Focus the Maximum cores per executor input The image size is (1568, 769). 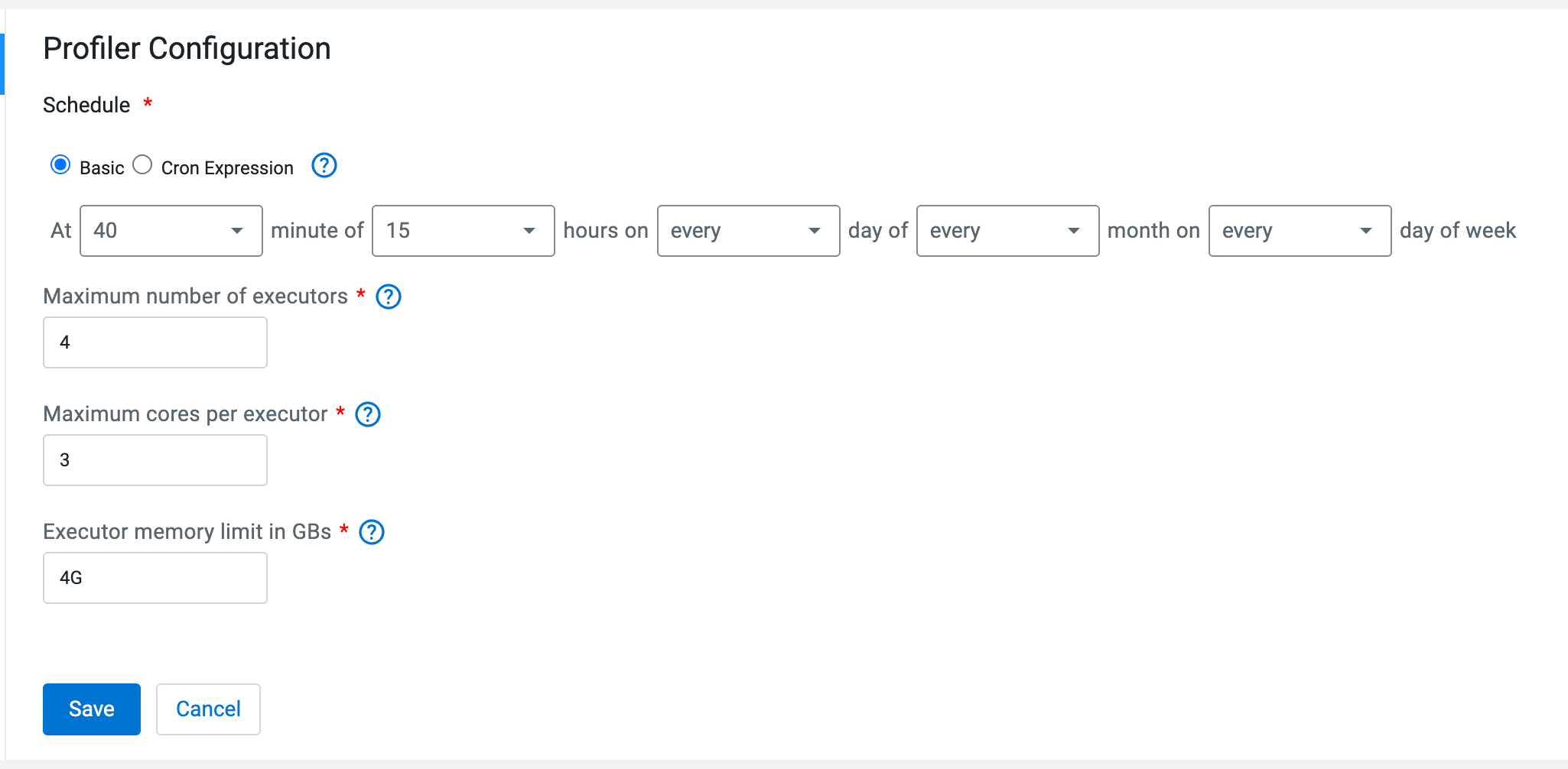(x=155, y=460)
